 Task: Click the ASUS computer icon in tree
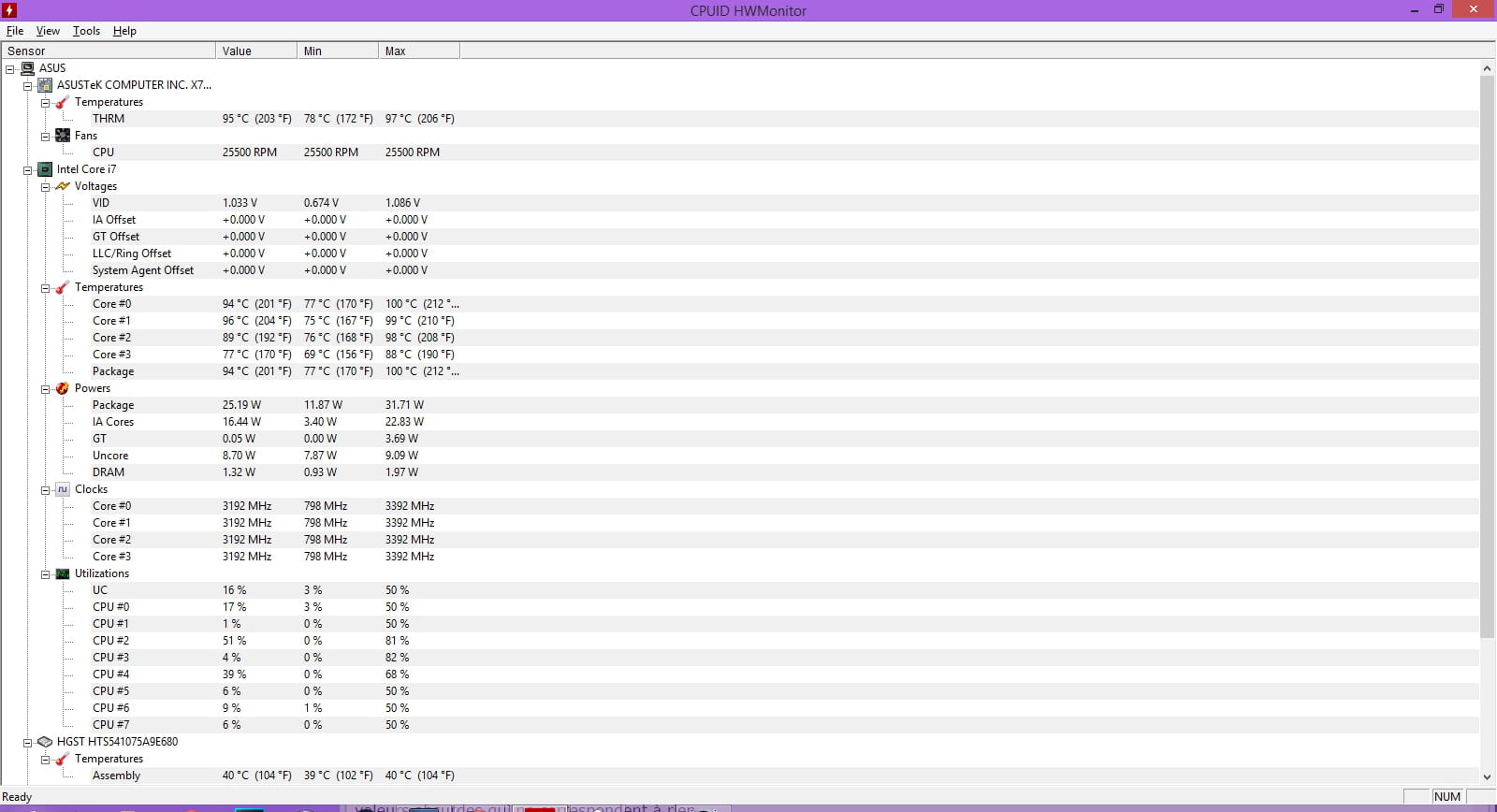[x=27, y=68]
